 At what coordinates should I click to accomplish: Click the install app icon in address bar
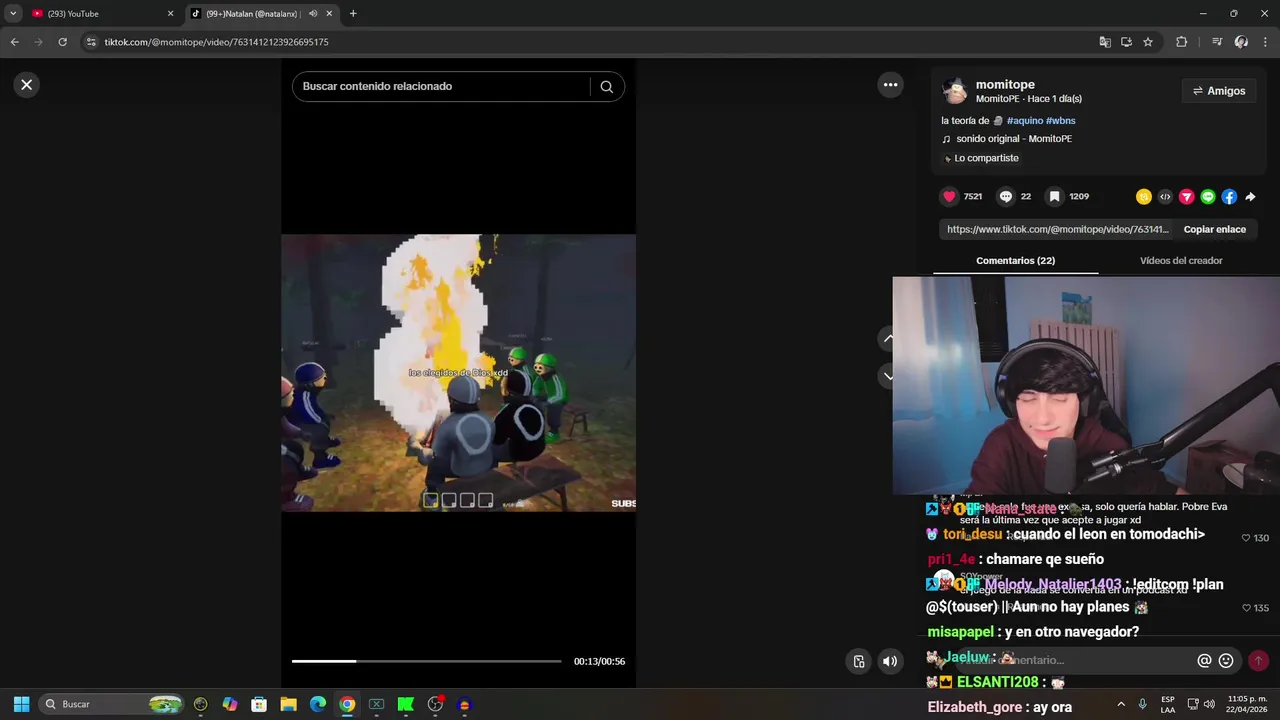1126,42
